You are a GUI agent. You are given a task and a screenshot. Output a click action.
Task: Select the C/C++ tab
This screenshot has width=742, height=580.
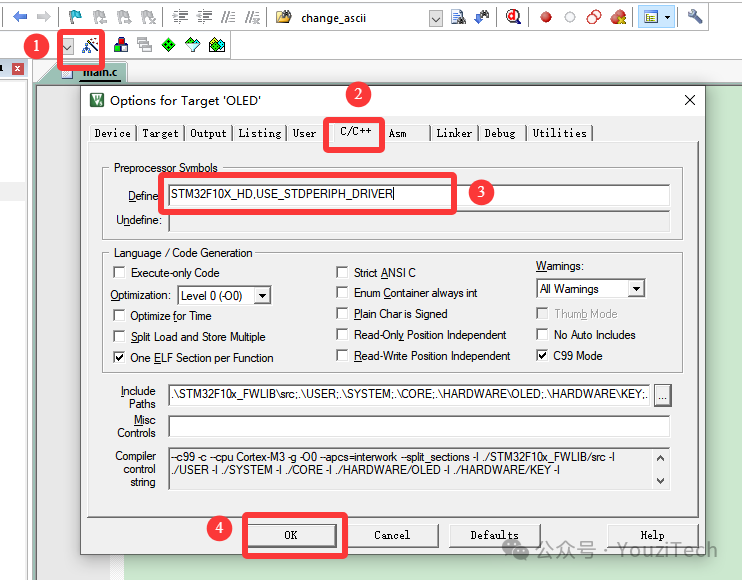[x=355, y=131]
